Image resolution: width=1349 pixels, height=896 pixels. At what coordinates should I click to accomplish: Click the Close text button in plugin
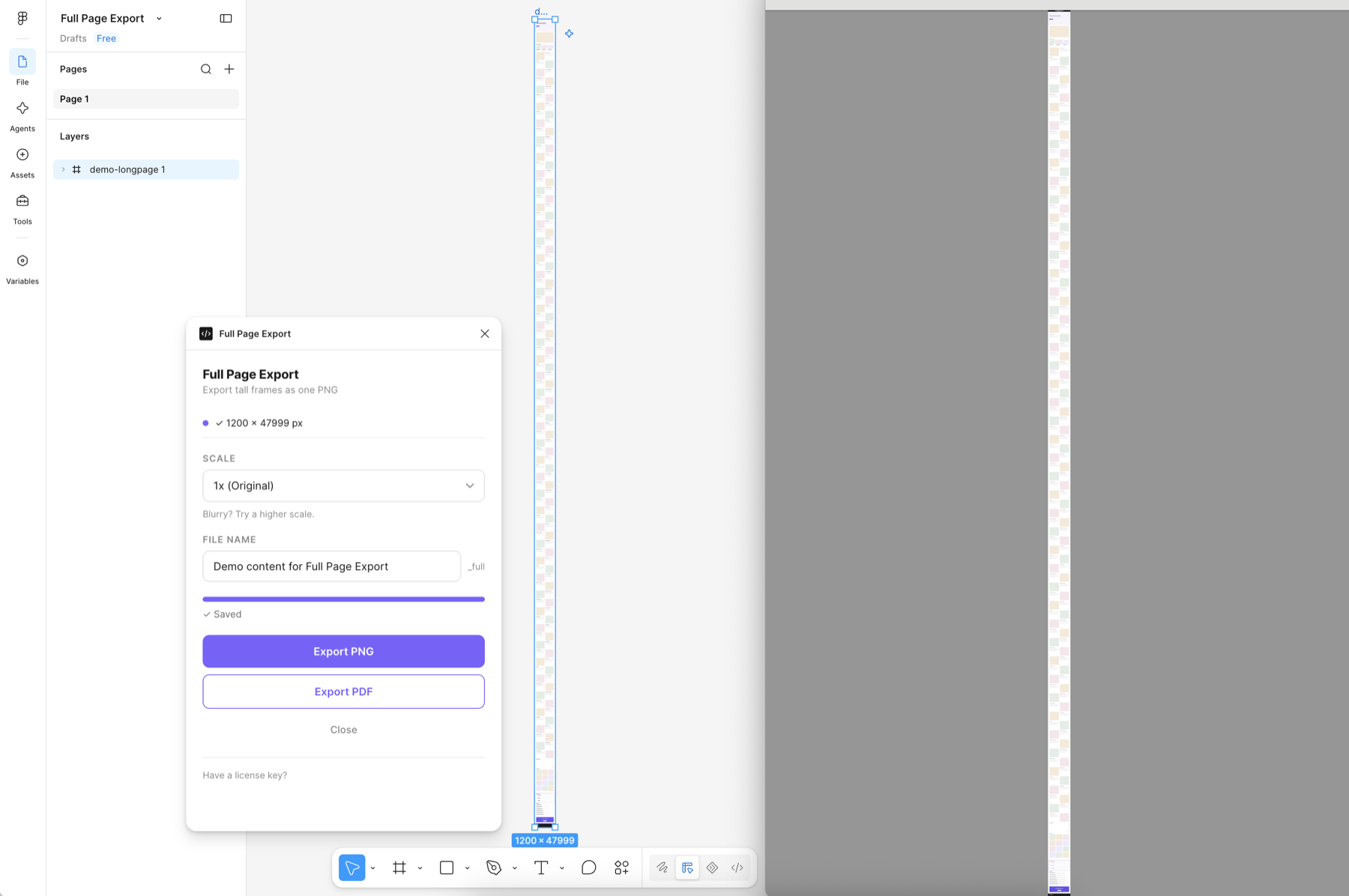[x=343, y=730]
